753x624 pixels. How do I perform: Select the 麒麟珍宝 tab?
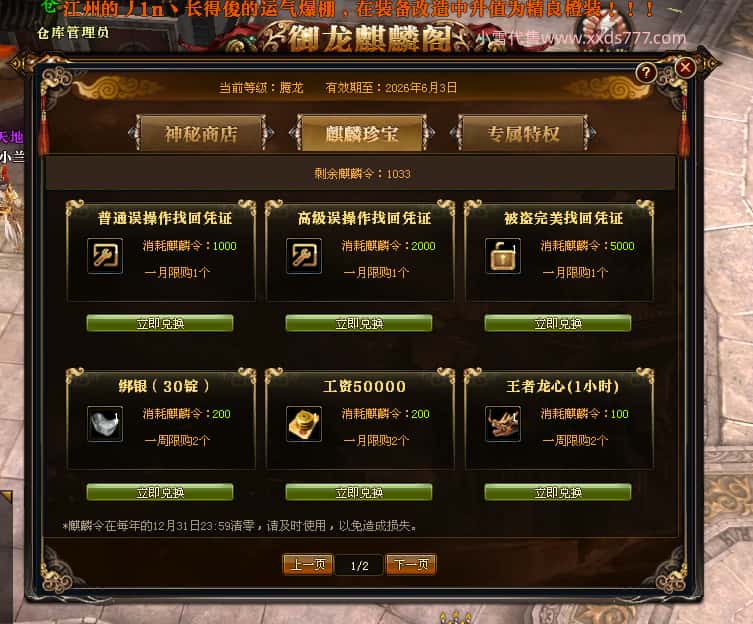click(x=362, y=134)
